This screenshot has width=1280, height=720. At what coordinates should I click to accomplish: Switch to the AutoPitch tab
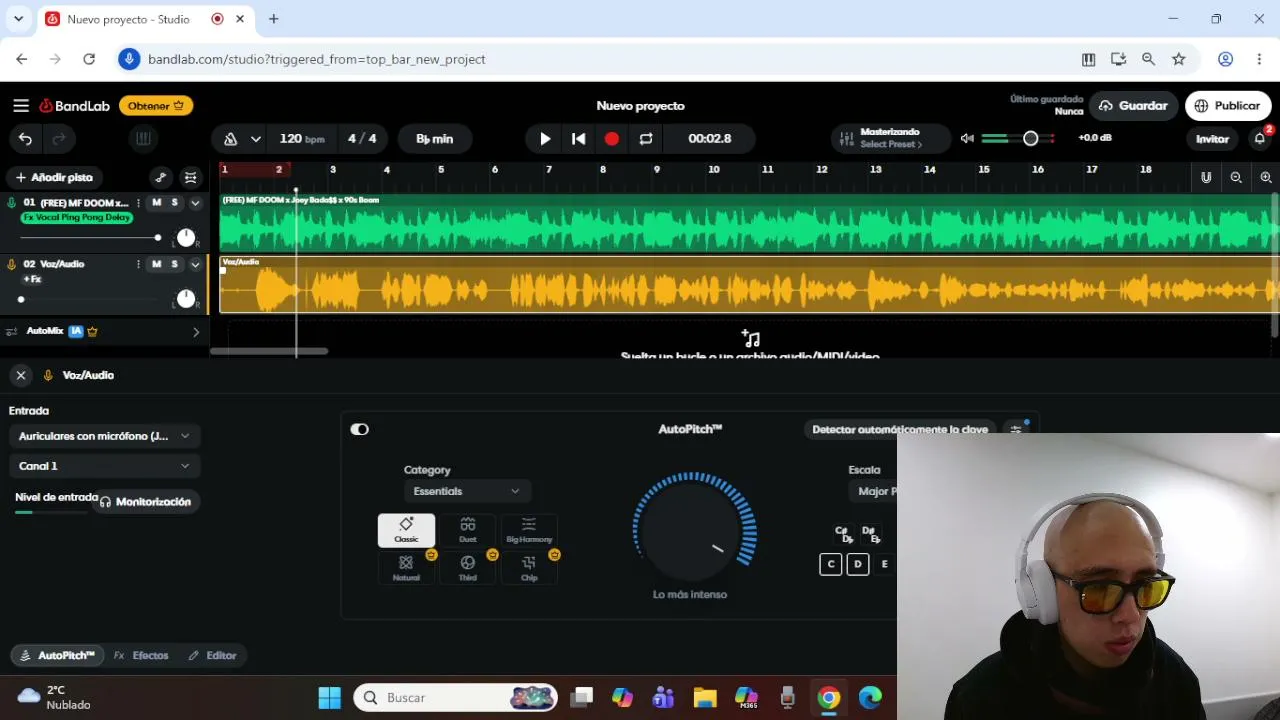coord(57,656)
